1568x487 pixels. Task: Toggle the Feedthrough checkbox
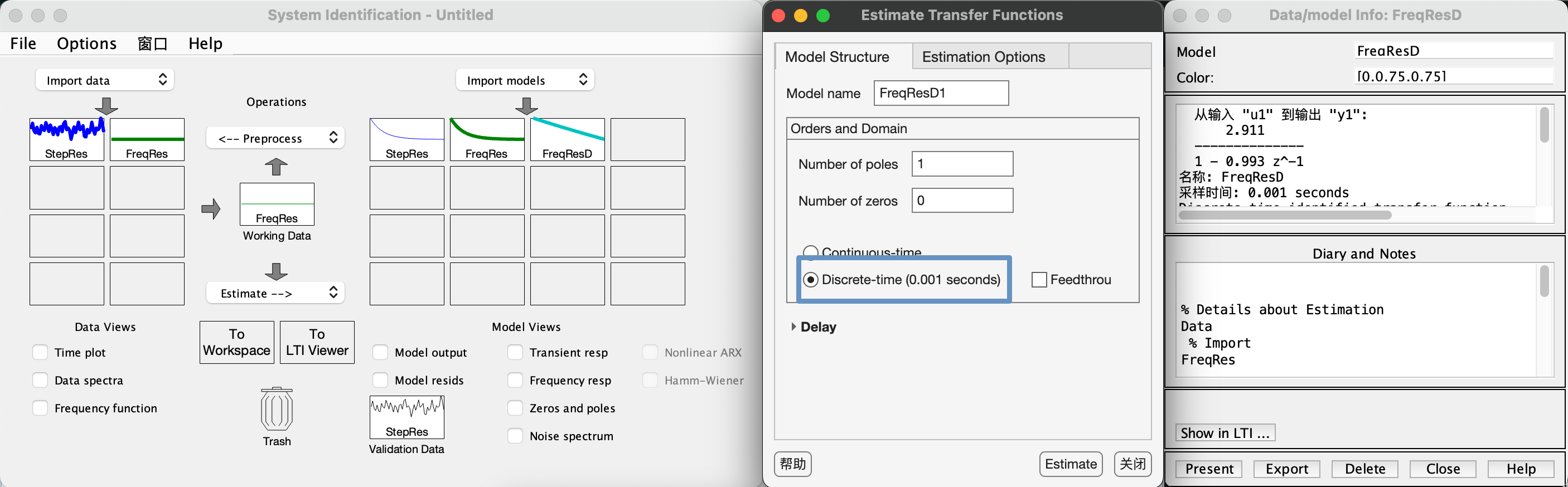tap(1039, 280)
